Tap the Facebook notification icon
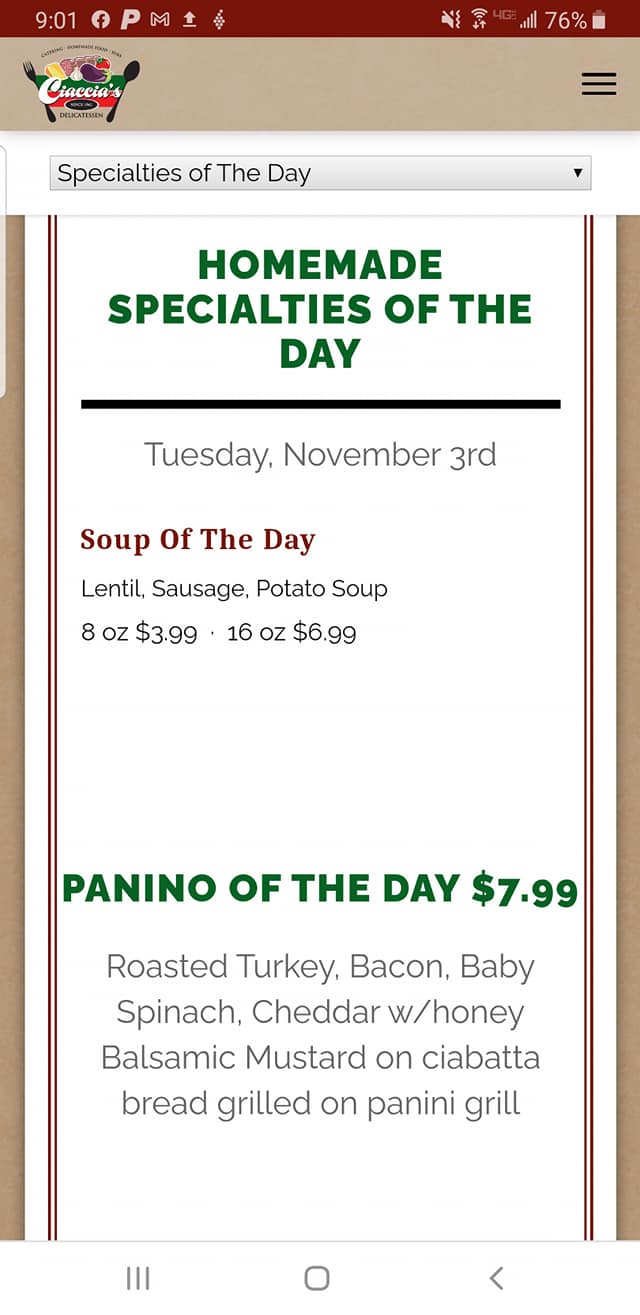This screenshot has width=640, height=1315. click(100, 20)
